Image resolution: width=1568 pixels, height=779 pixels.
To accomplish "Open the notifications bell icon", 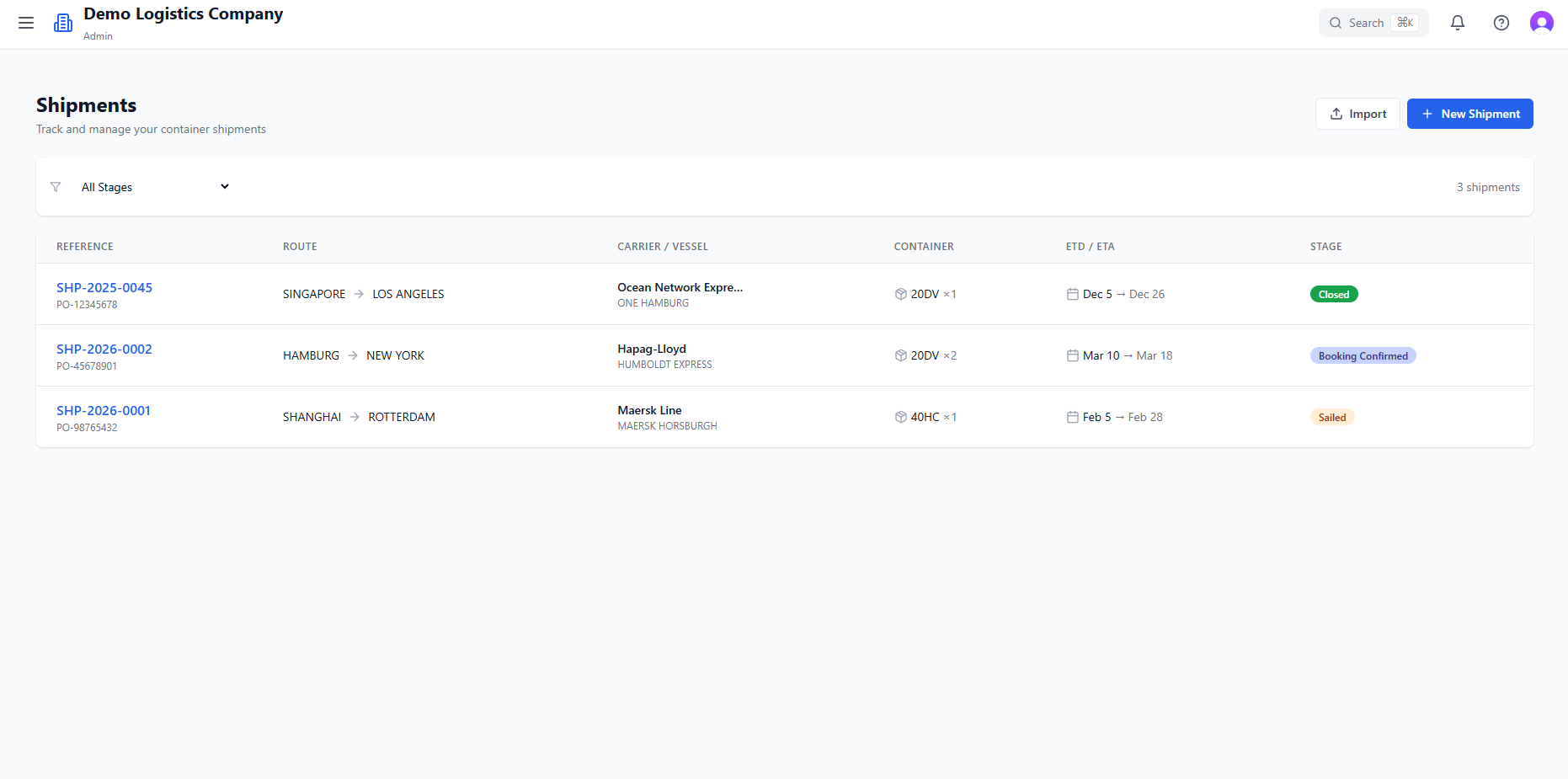I will pos(1458,23).
